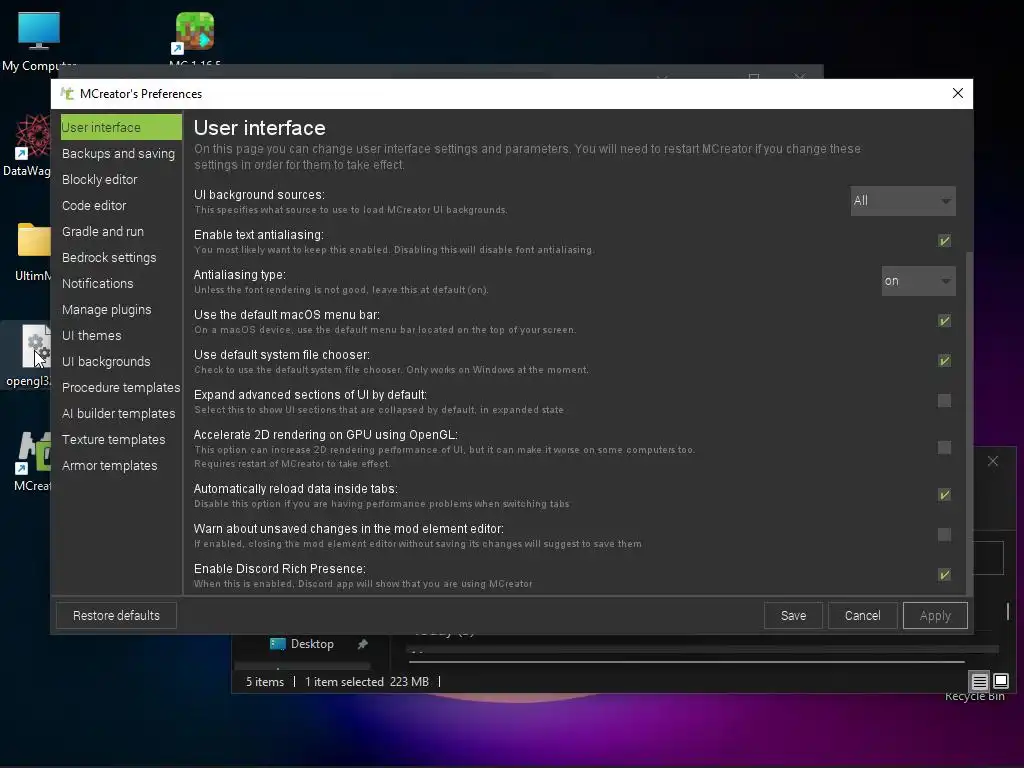Image resolution: width=1024 pixels, height=768 pixels.
Task: Close the MCreator's Preferences window
Action: click(x=957, y=93)
